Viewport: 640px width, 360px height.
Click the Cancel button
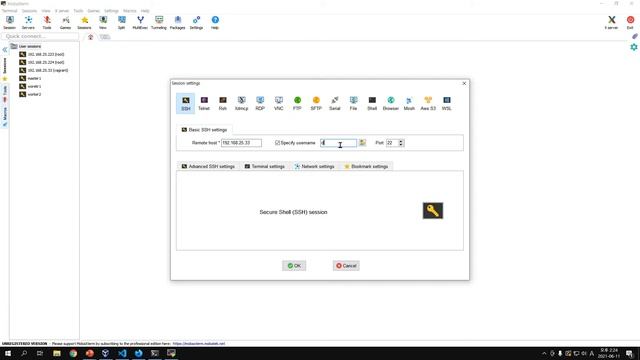pyautogui.click(x=346, y=266)
